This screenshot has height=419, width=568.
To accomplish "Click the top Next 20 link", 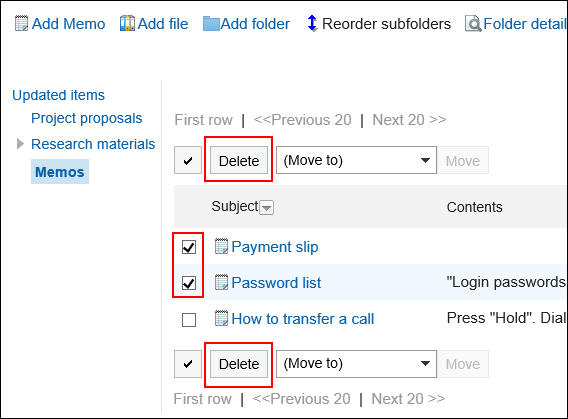I will tap(409, 120).
